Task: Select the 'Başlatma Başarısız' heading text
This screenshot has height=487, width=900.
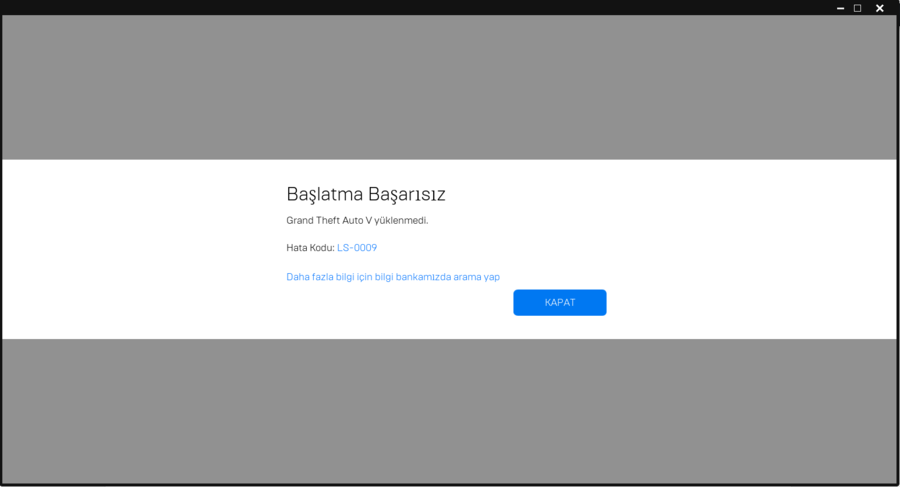Action: coord(366,195)
